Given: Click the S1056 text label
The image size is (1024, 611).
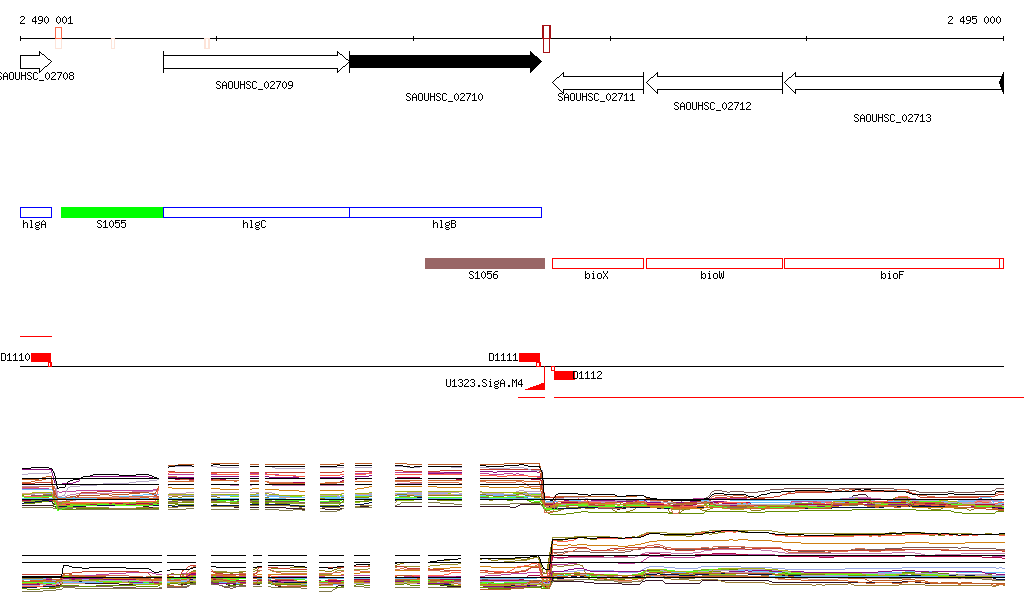Looking at the screenshot, I should tap(483, 275).
